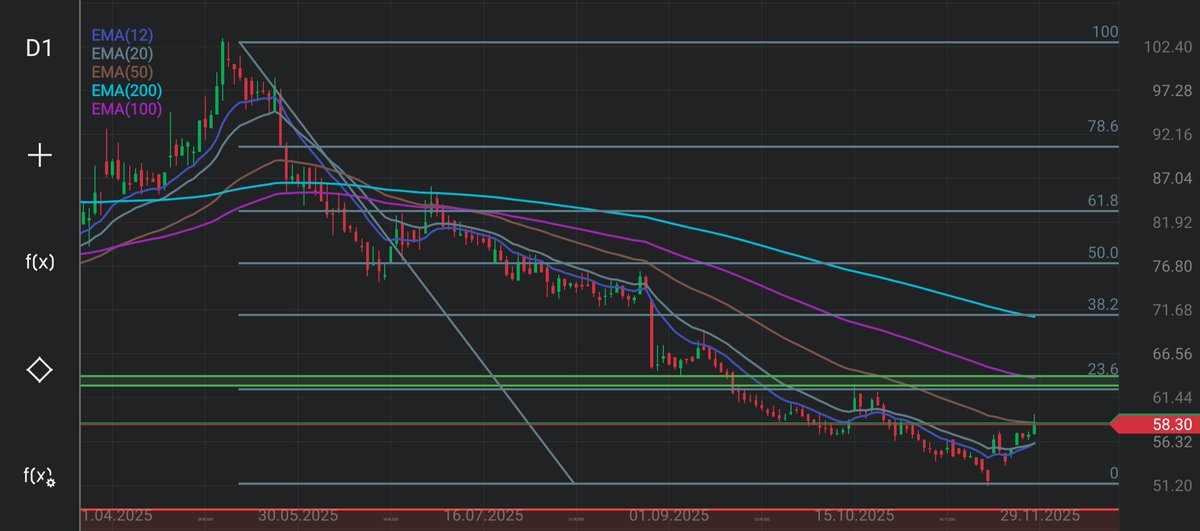Screen dimensions: 1200x531
Task: Select the EMA(12) indicator label
Action: 121,35
